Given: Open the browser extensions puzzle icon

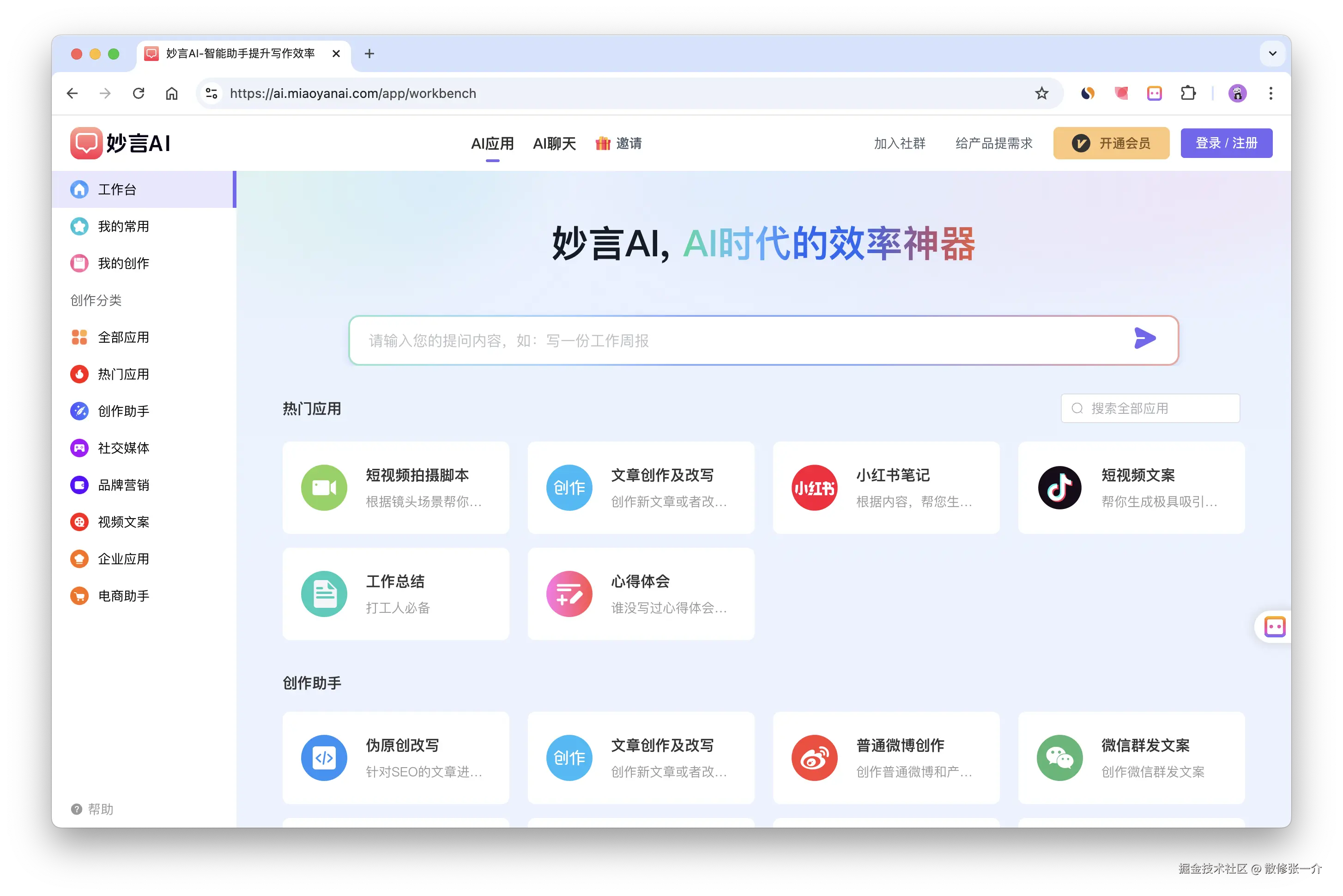Looking at the screenshot, I should tap(1188, 93).
